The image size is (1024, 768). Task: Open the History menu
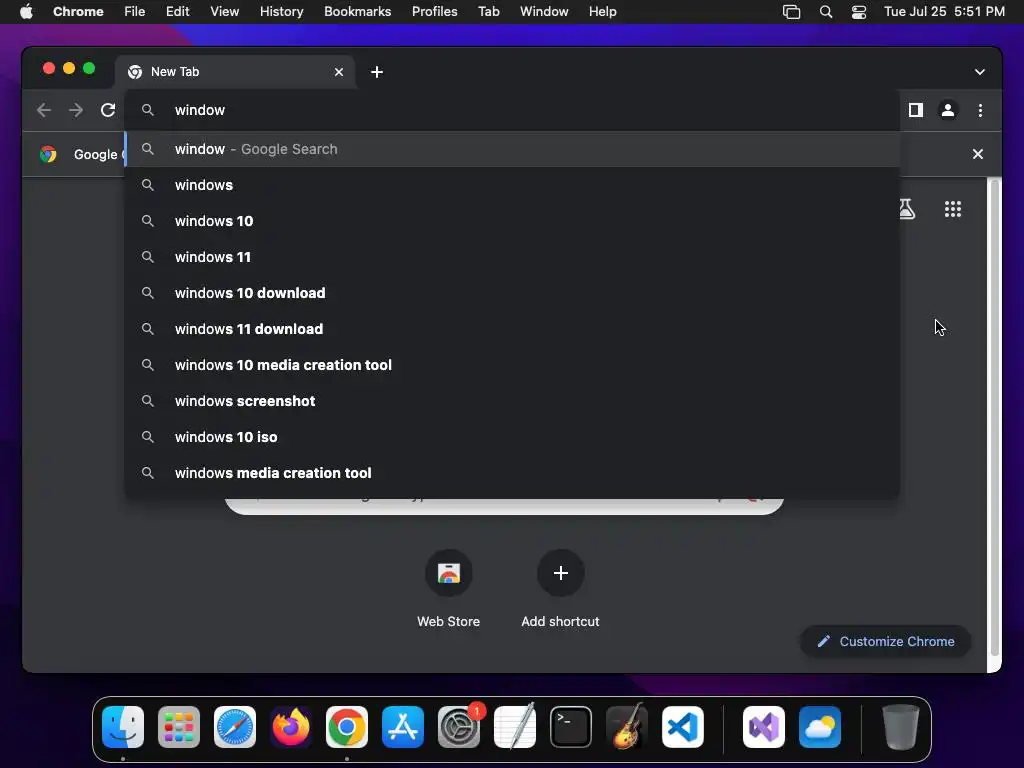click(x=281, y=12)
